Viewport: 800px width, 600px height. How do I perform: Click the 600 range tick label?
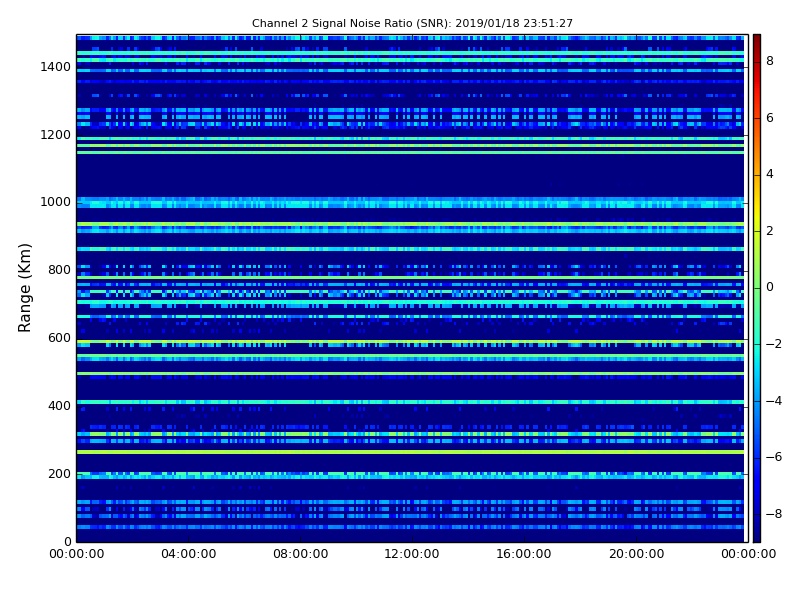point(59,338)
